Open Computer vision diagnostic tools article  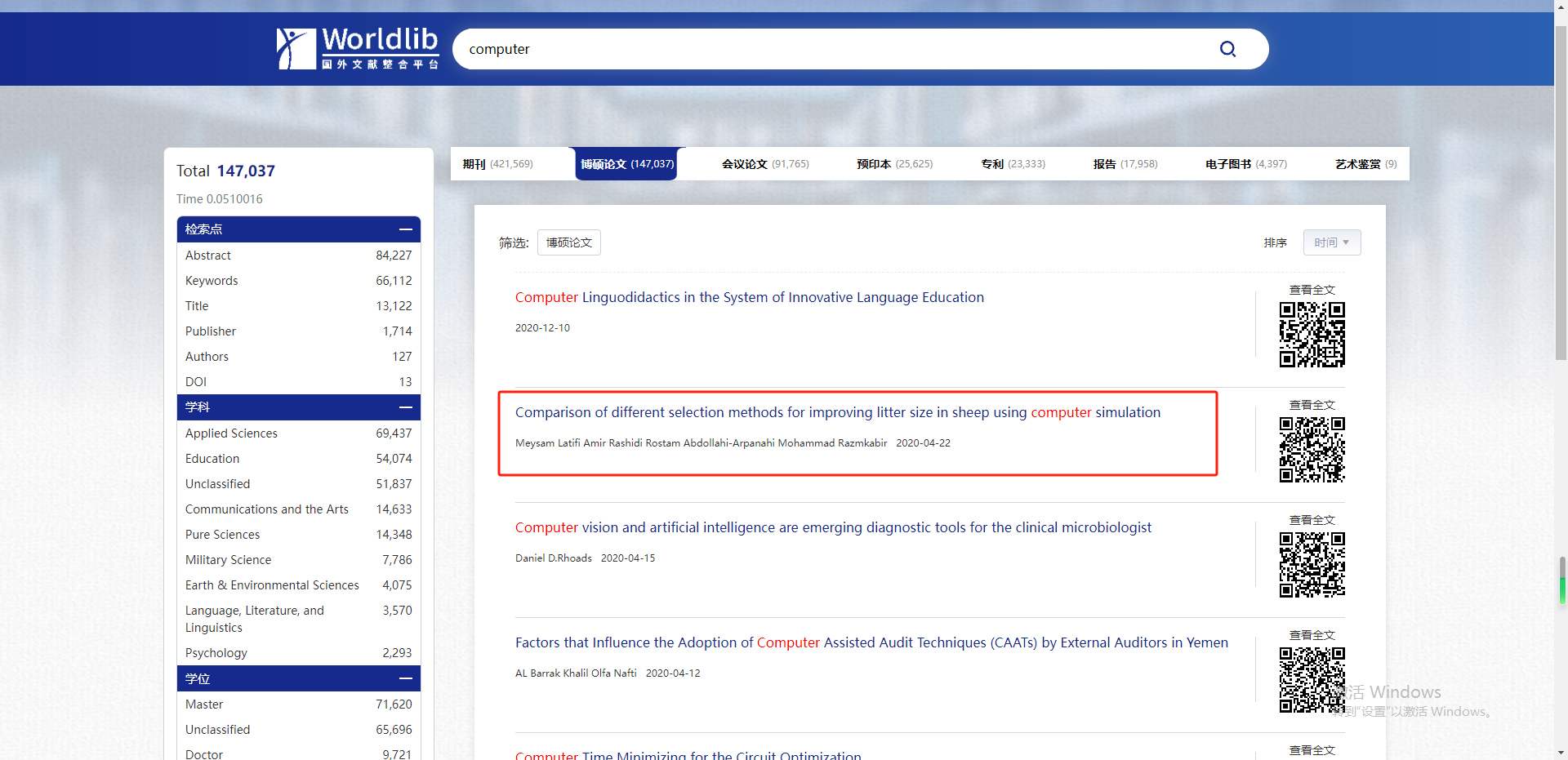(833, 527)
